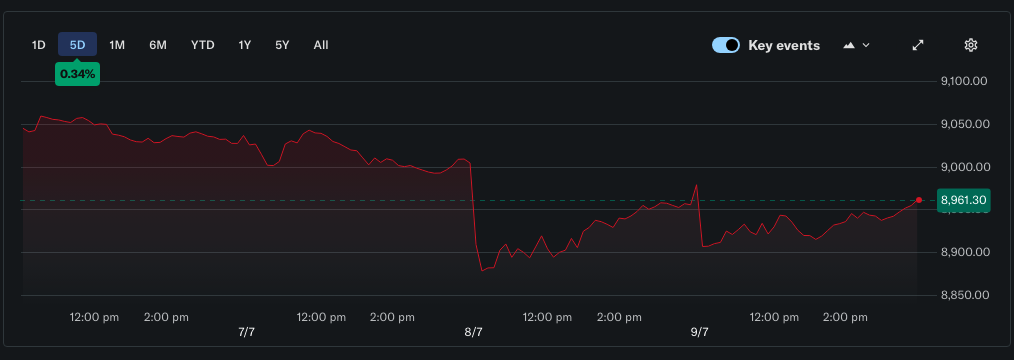This screenshot has height=360, width=1014.
Task: Click the 9,050.00 axis label
Action: click(x=964, y=124)
